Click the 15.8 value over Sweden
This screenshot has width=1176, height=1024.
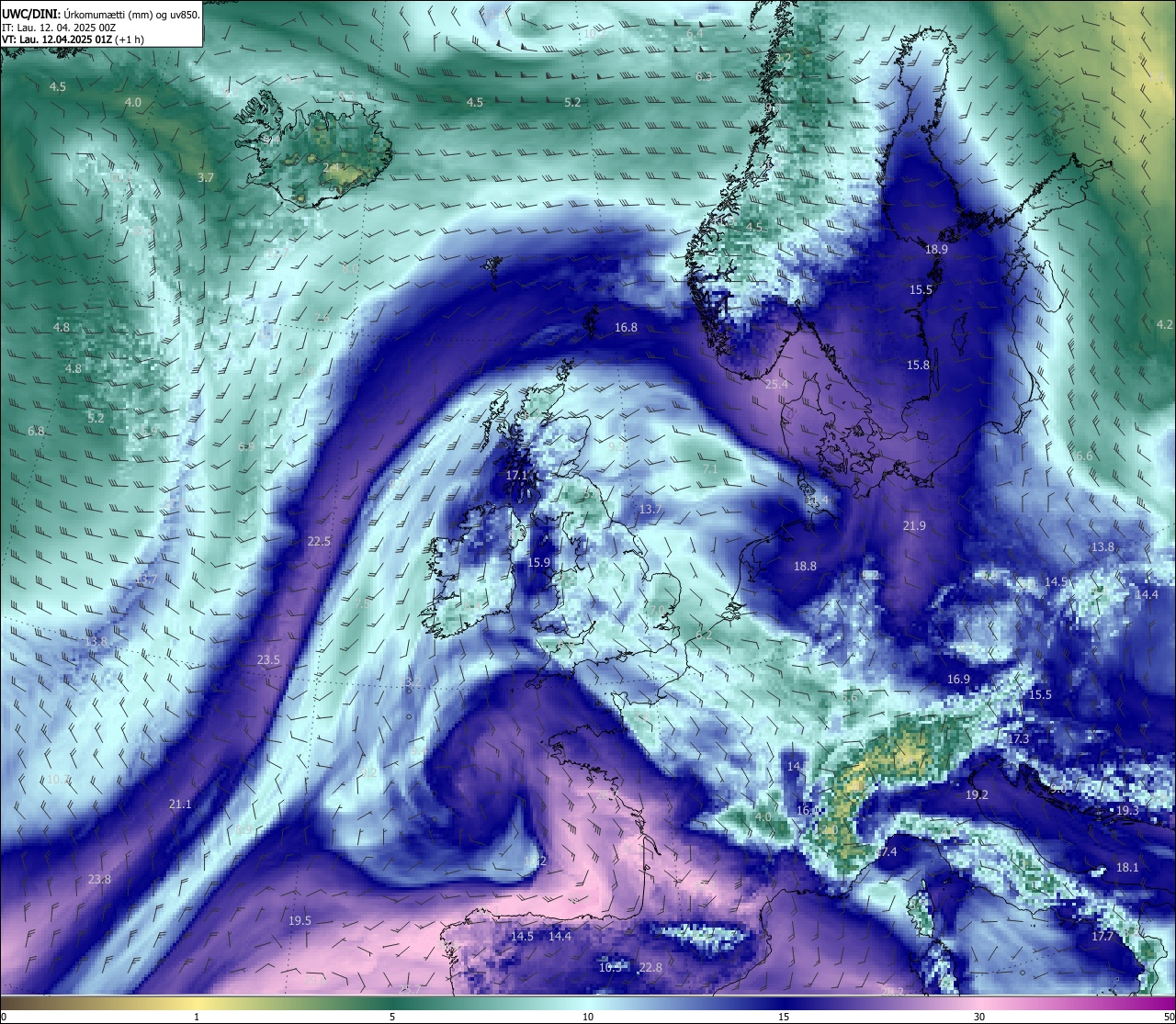(919, 365)
